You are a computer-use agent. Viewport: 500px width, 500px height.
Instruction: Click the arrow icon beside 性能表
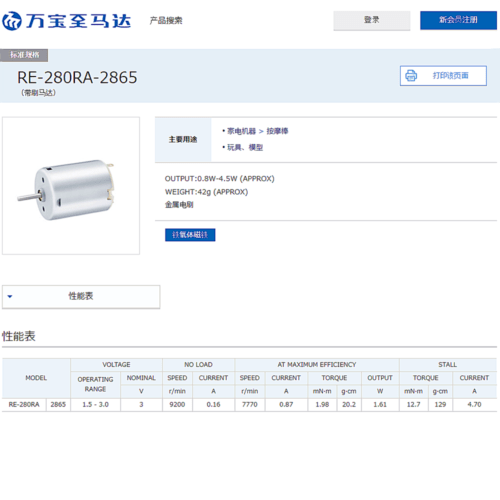[10, 296]
